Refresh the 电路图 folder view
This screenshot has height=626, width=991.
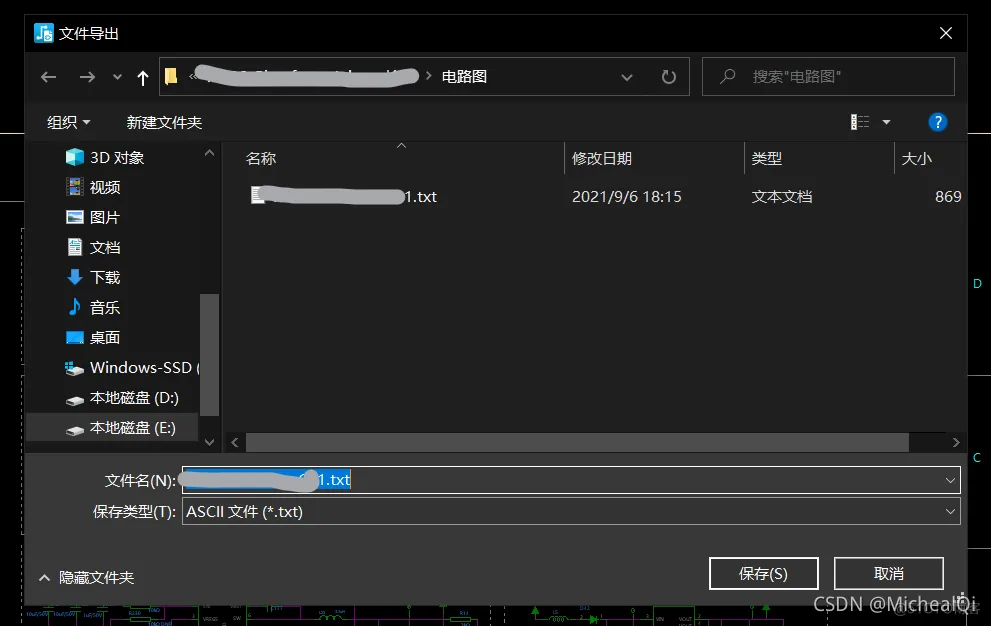[x=669, y=77]
